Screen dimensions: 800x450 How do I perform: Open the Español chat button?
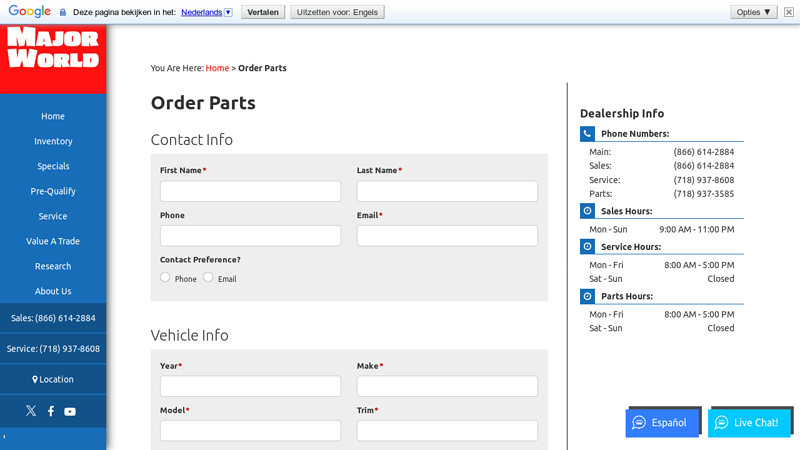click(x=662, y=422)
